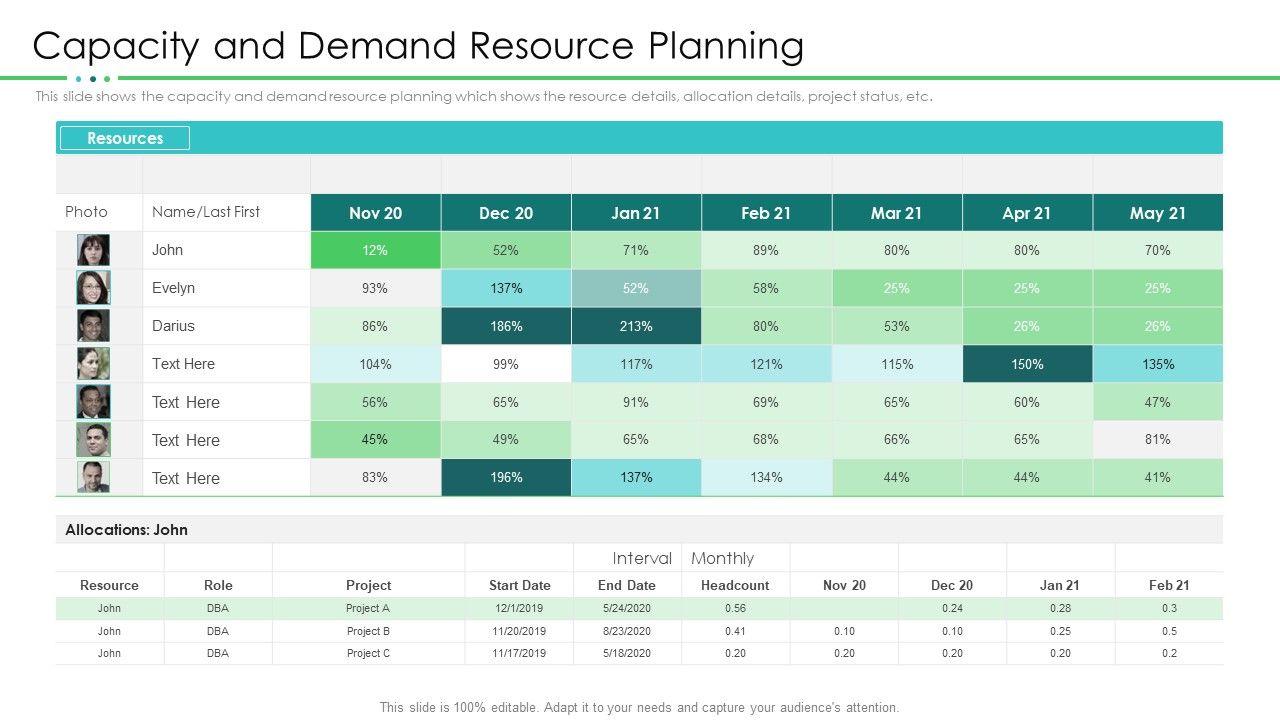Select Evelyn's 137% Dec 20 cell

[506, 288]
